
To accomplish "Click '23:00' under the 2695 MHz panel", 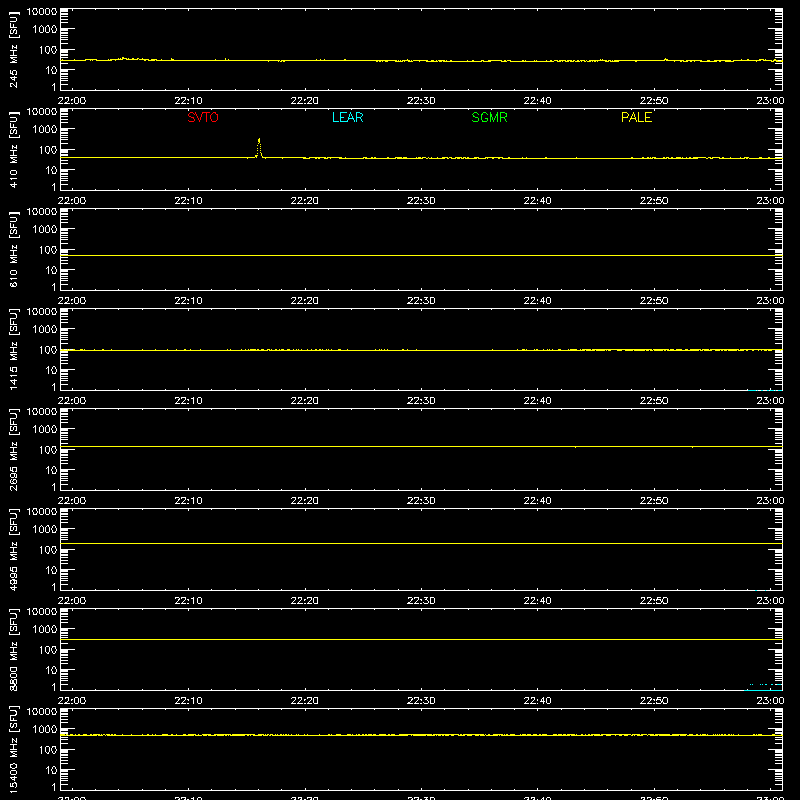I will (770, 501).
